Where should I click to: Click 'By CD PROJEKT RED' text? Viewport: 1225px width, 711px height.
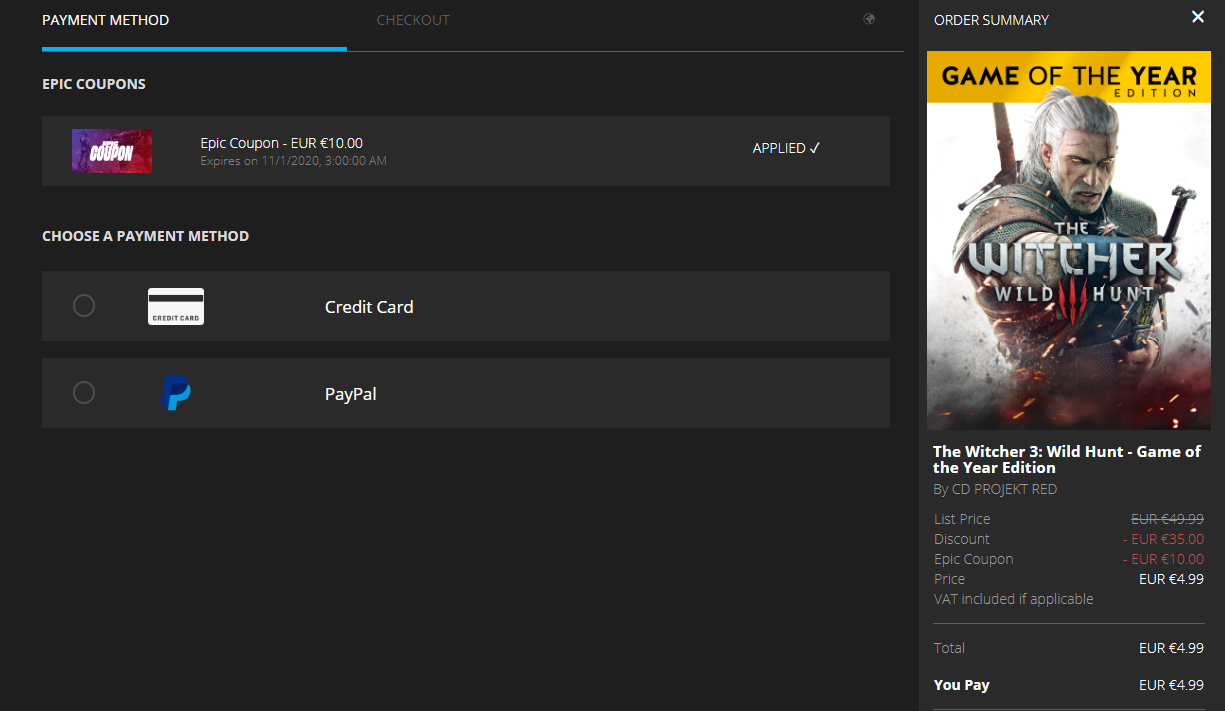[x=995, y=489]
